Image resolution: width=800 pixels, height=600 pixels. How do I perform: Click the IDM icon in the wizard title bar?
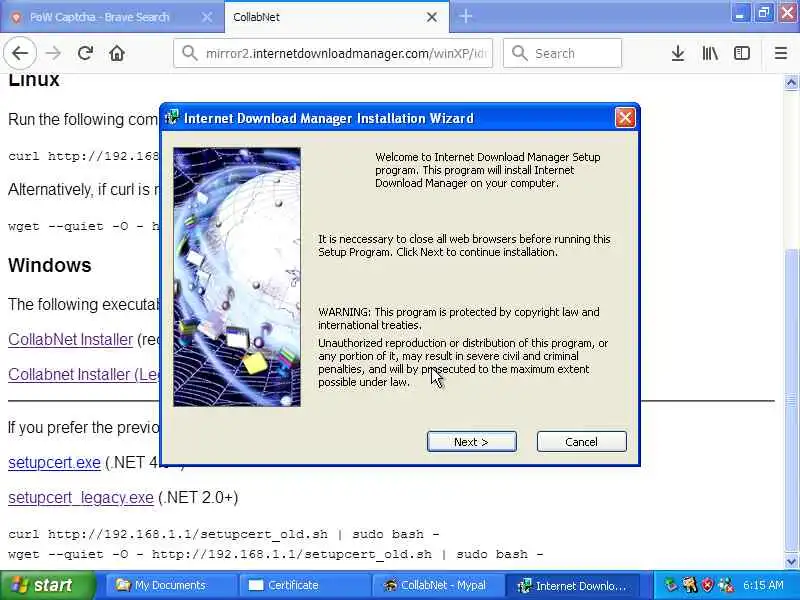click(x=172, y=118)
